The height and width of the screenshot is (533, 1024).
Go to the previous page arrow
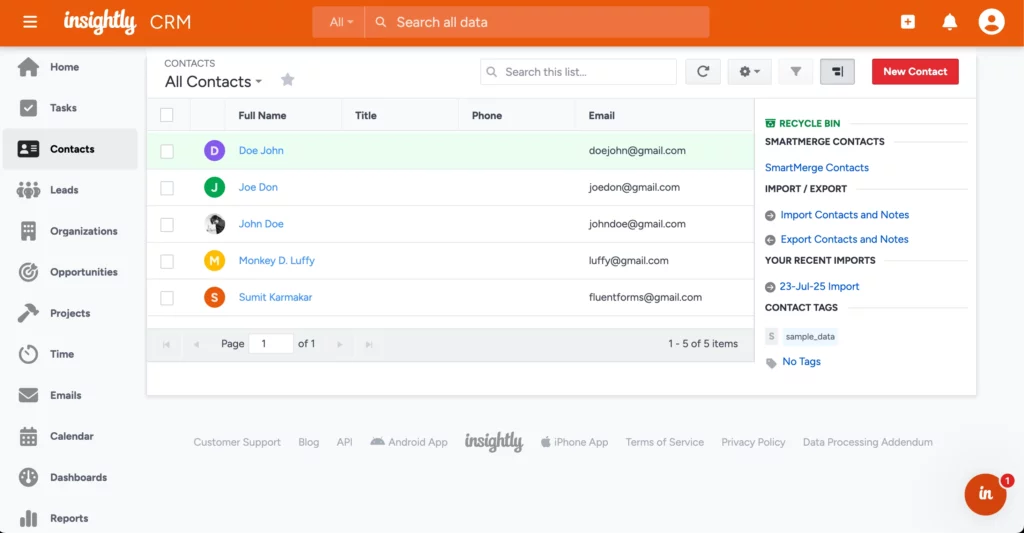(x=196, y=344)
